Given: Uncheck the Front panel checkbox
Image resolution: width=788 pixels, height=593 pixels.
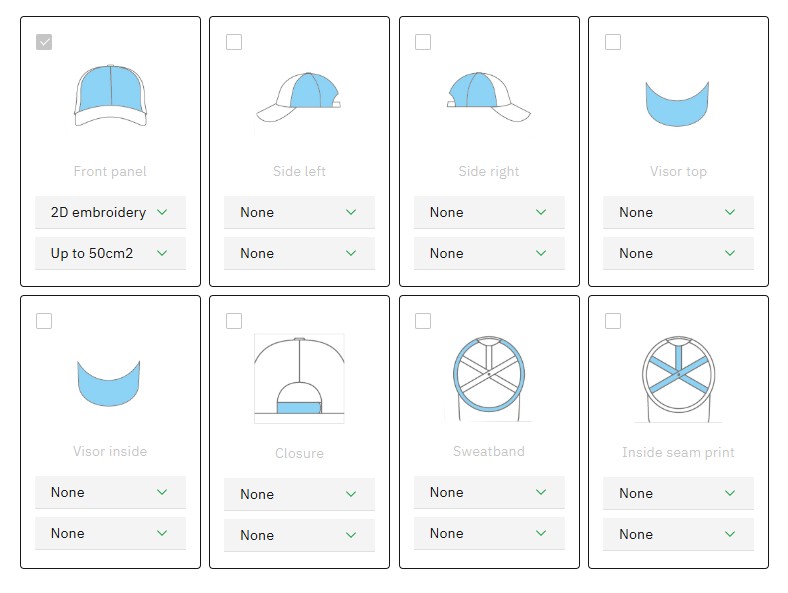Looking at the screenshot, I should [44, 42].
